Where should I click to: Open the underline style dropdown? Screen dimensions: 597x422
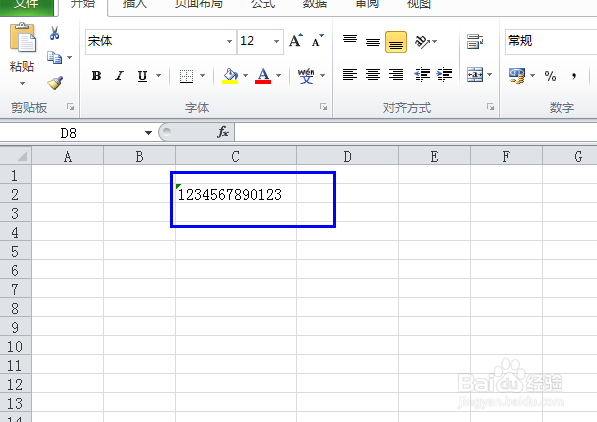(x=158, y=75)
